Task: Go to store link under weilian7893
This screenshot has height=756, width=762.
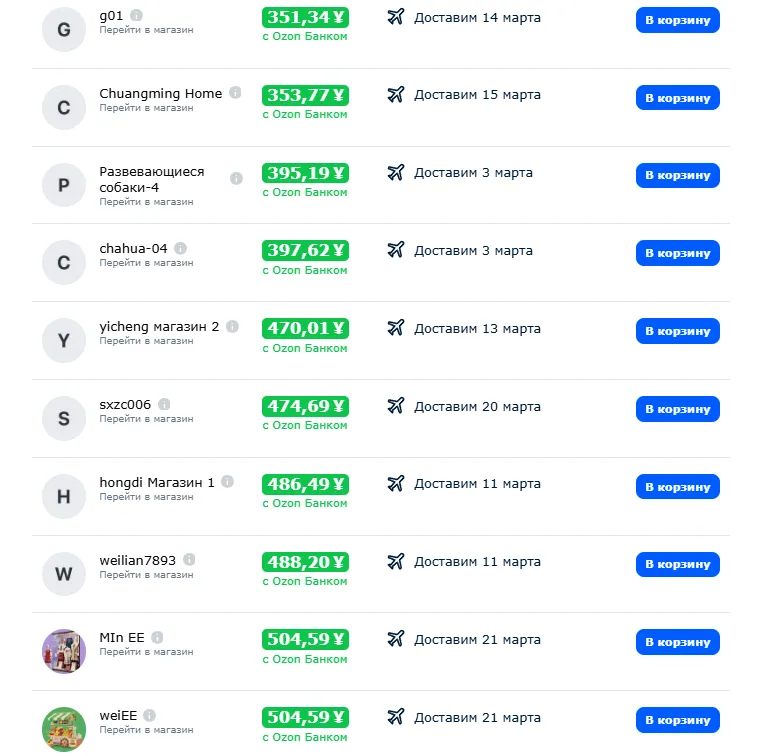Action: tap(146, 575)
